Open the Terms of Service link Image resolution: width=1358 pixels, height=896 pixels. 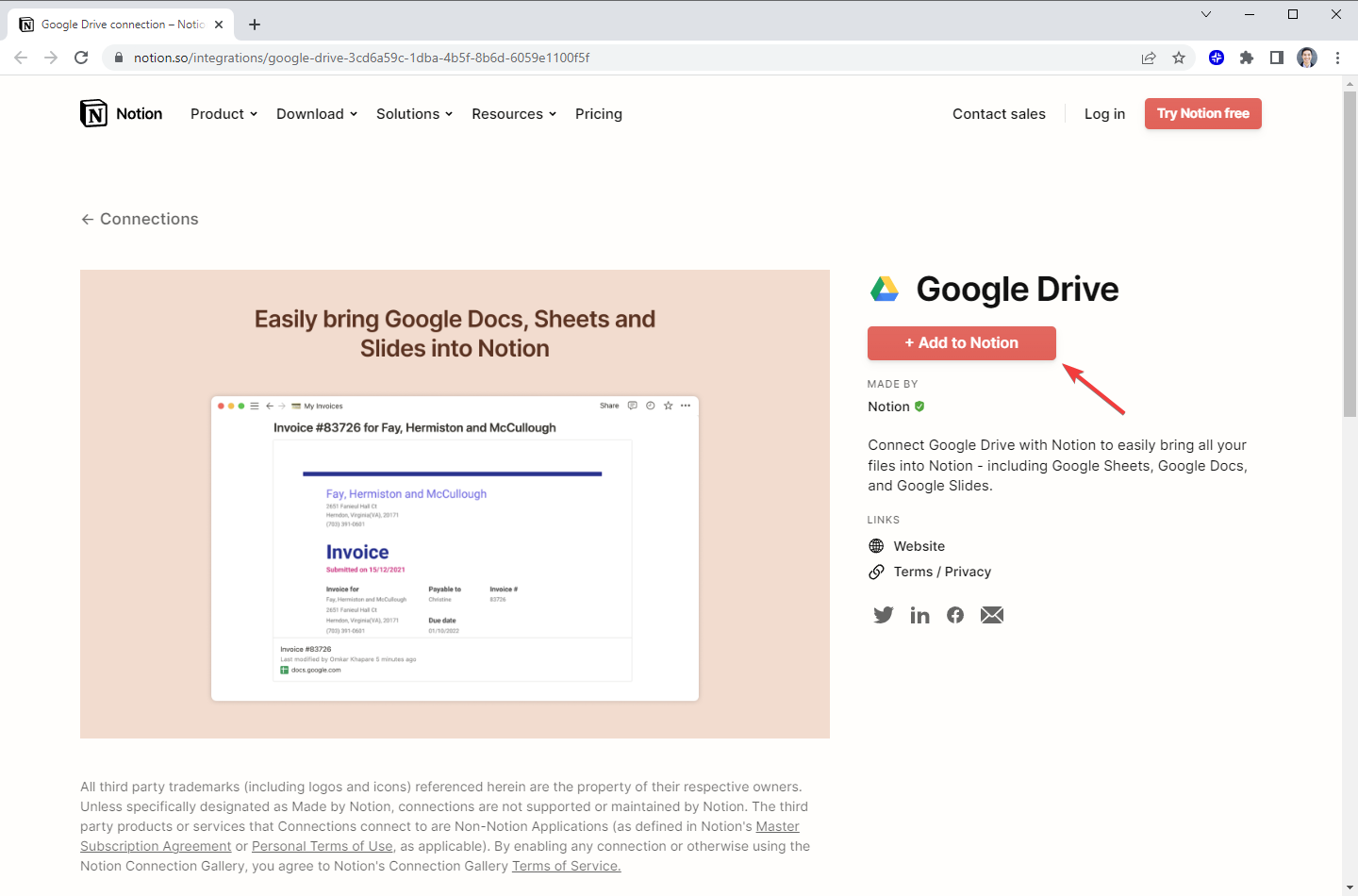click(x=565, y=865)
